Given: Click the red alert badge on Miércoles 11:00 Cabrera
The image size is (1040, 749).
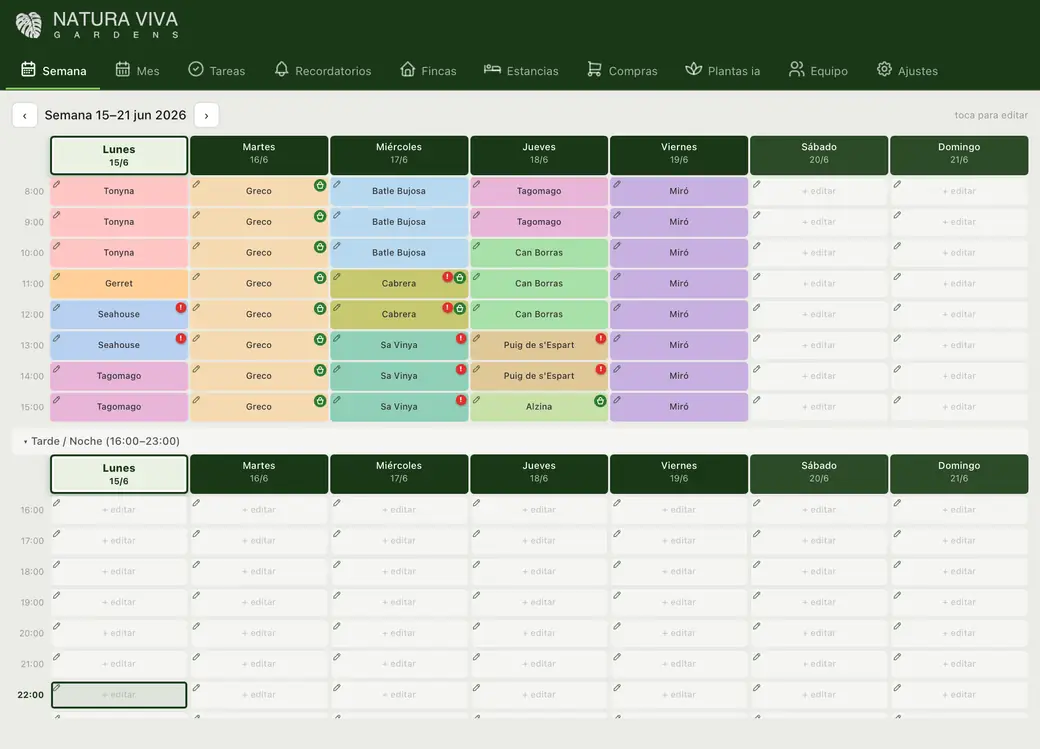Looking at the screenshot, I should click(x=448, y=277).
